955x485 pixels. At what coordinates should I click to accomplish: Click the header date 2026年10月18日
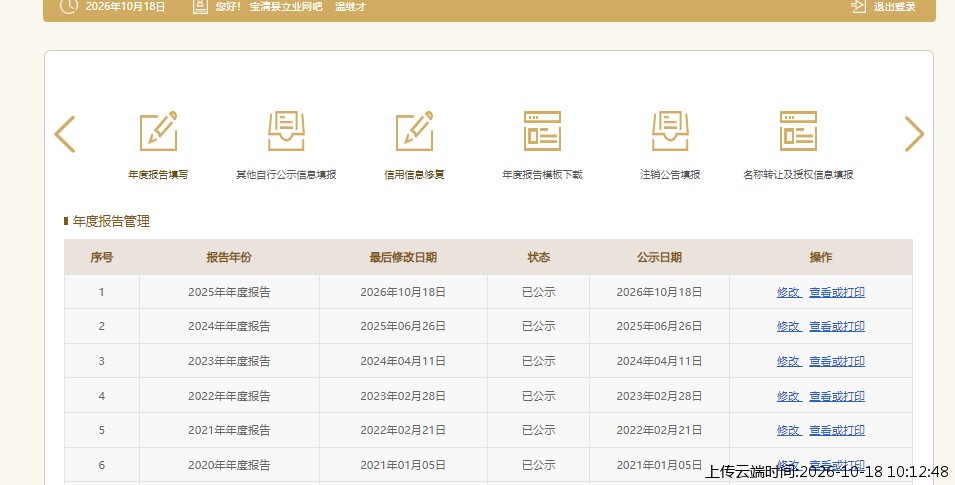click(x=125, y=7)
